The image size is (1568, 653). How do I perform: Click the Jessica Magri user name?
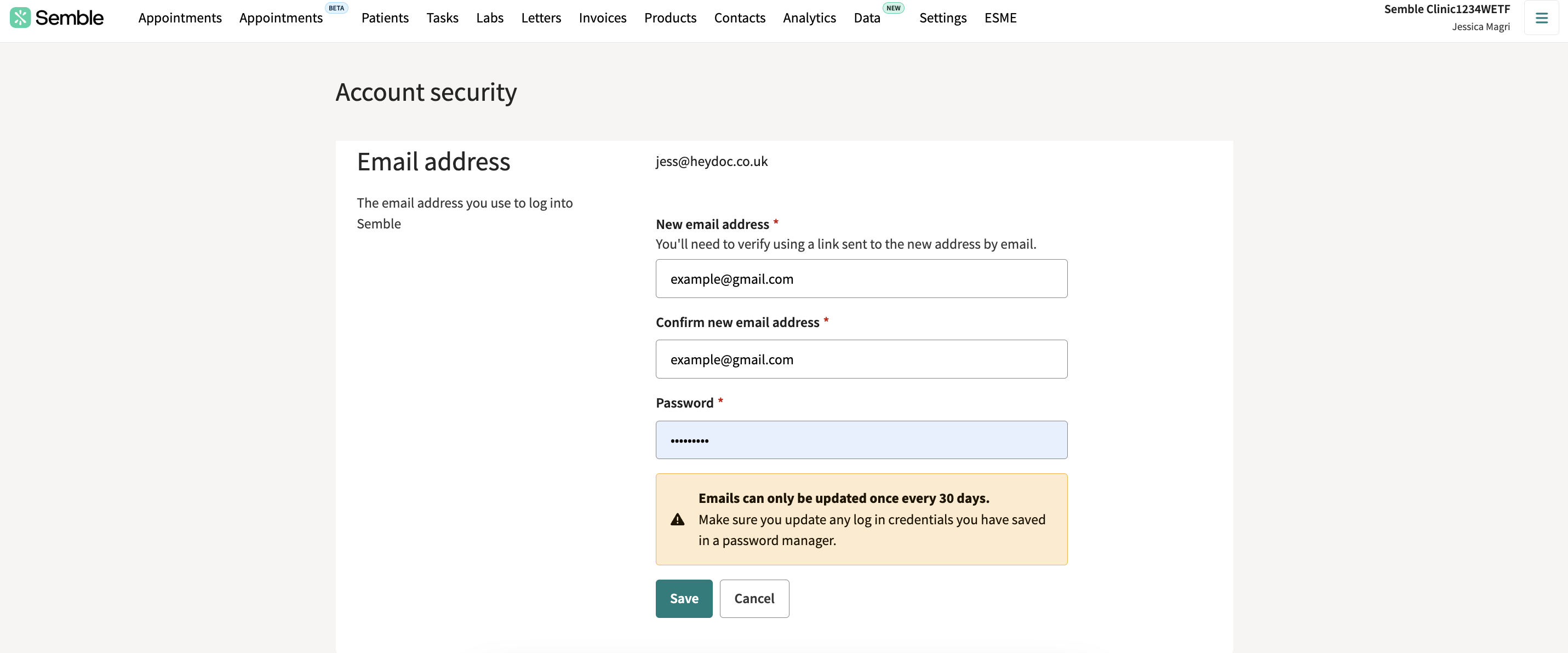tap(1480, 27)
